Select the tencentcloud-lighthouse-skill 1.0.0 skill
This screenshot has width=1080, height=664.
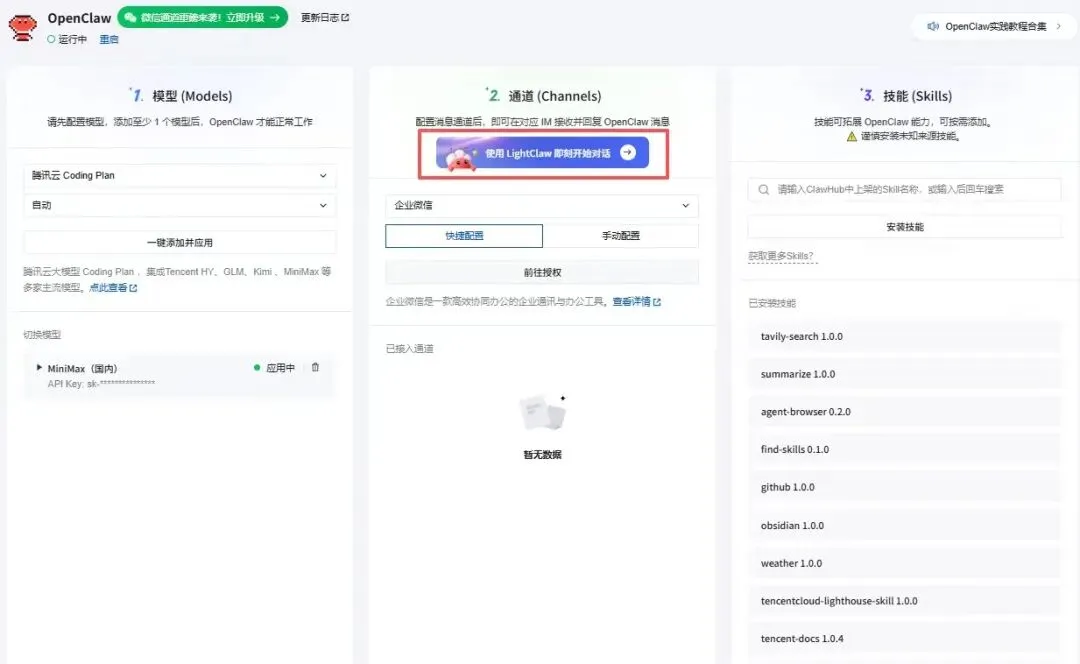coord(904,601)
